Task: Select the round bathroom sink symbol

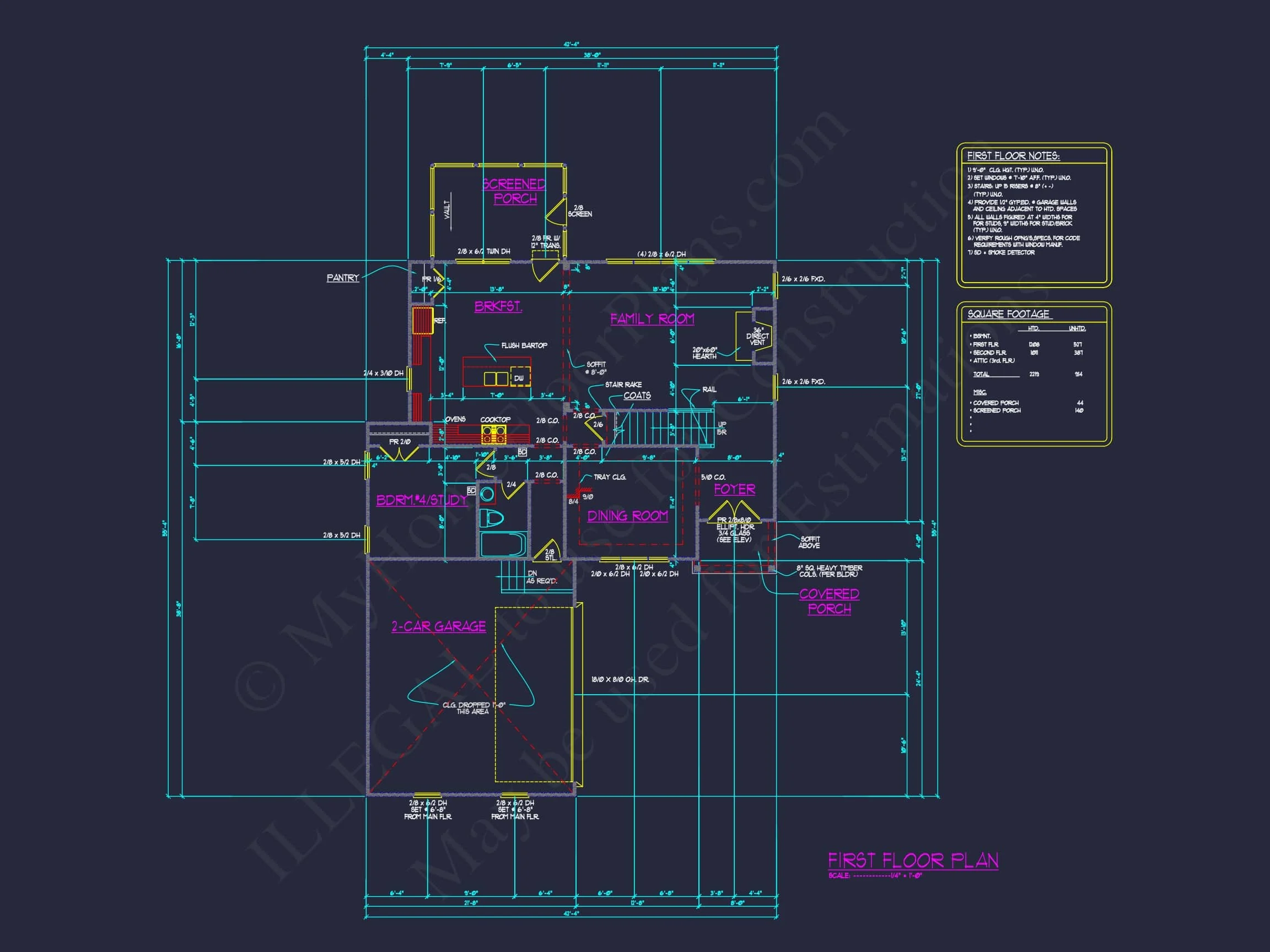Action: coord(487,494)
